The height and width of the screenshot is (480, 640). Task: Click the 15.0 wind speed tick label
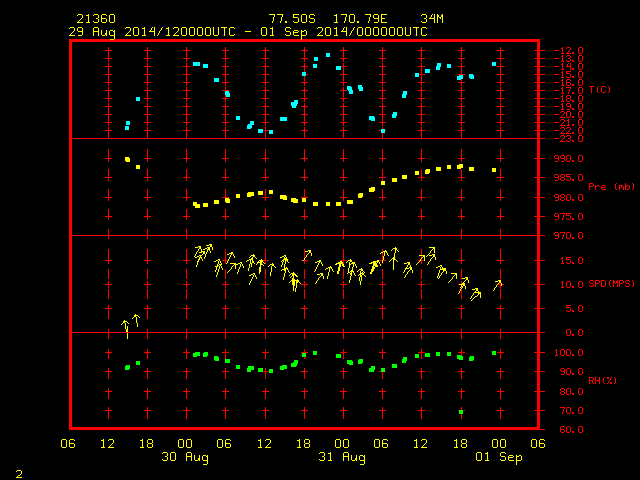pyautogui.click(x=571, y=260)
